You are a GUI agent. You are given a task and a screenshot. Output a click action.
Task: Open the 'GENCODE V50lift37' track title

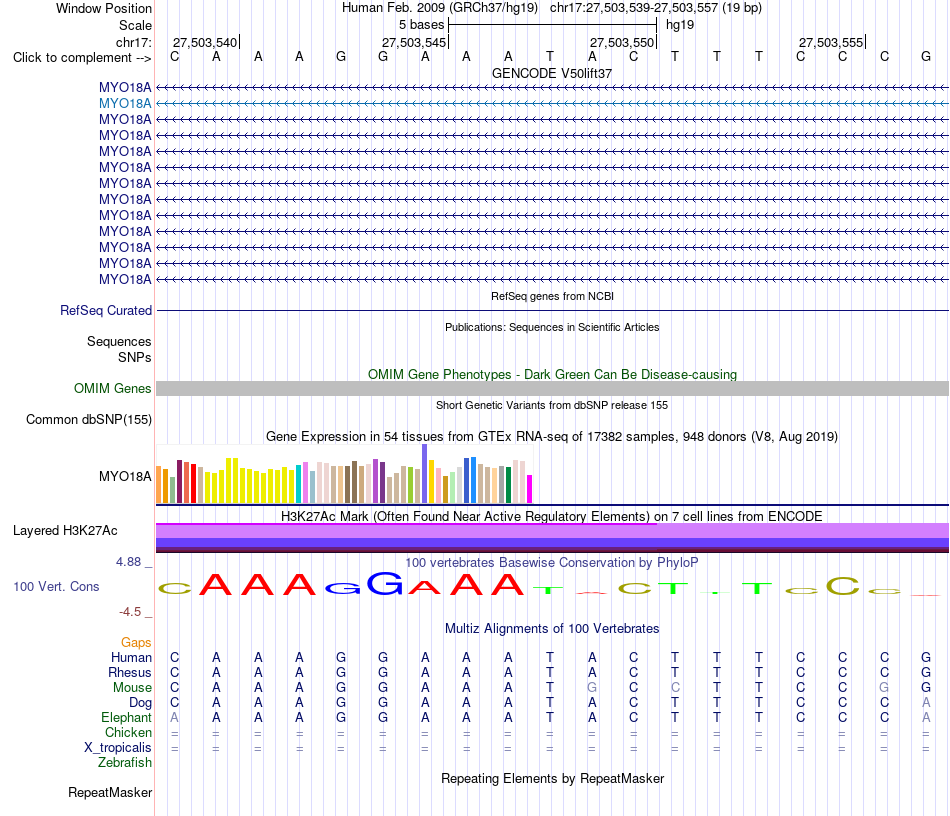pos(552,73)
